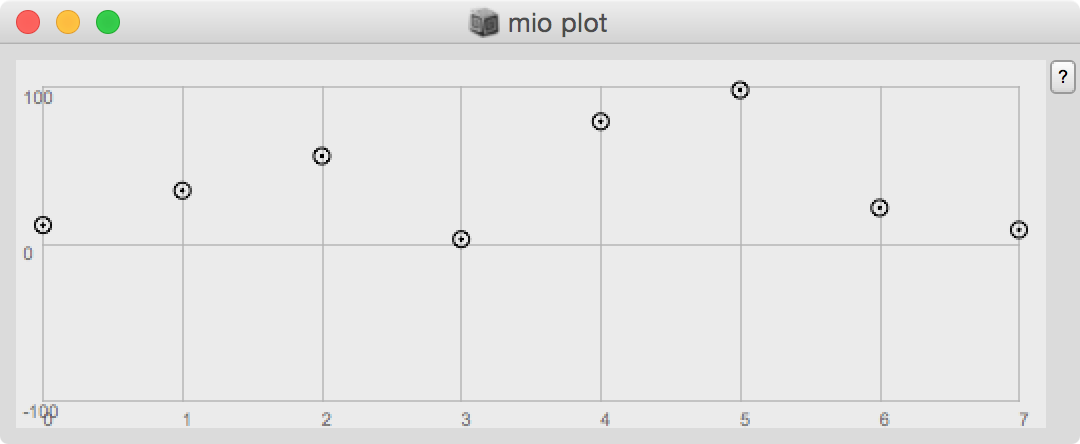
Task: Click the x-axis label 5
Action: pyautogui.click(x=745, y=419)
